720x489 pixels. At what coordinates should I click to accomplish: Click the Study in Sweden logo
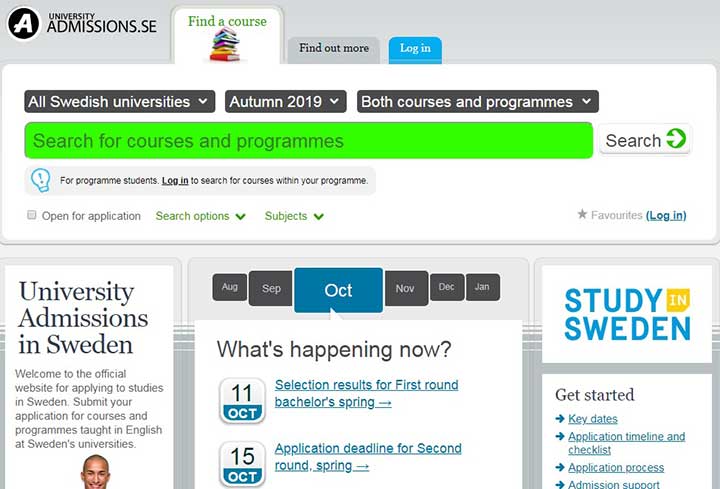click(627, 315)
